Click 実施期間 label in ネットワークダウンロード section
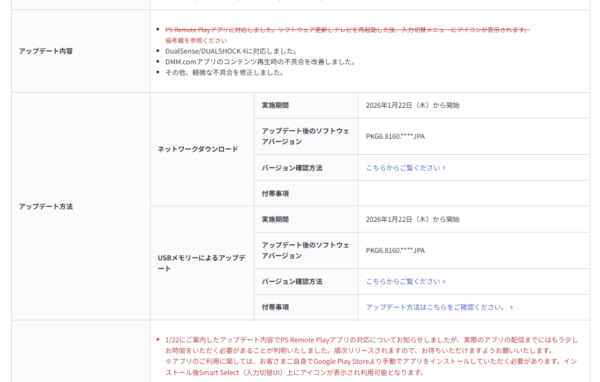 coord(275,105)
